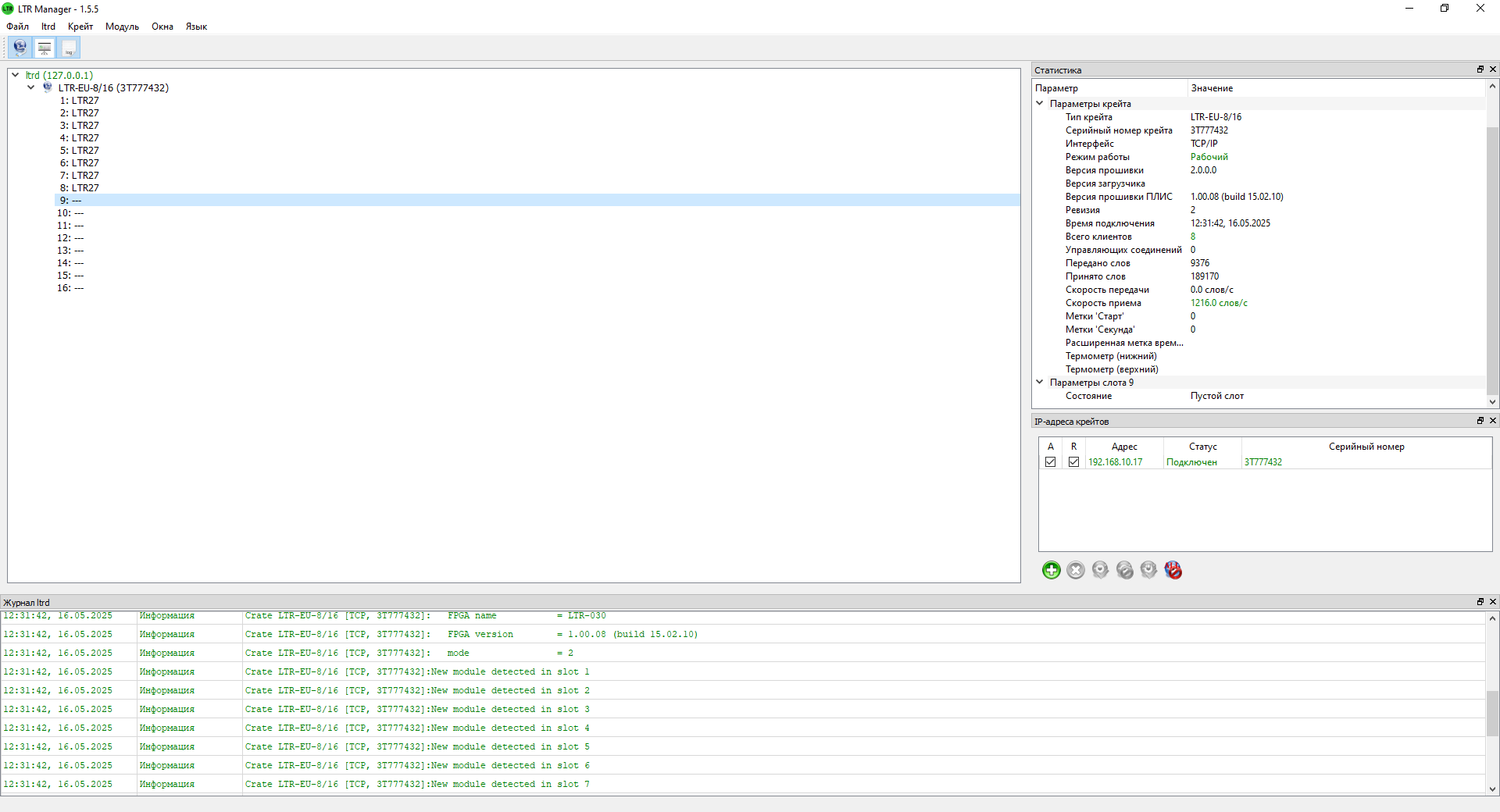
Task: Select empty slot 12 in the tree
Action: (70, 237)
